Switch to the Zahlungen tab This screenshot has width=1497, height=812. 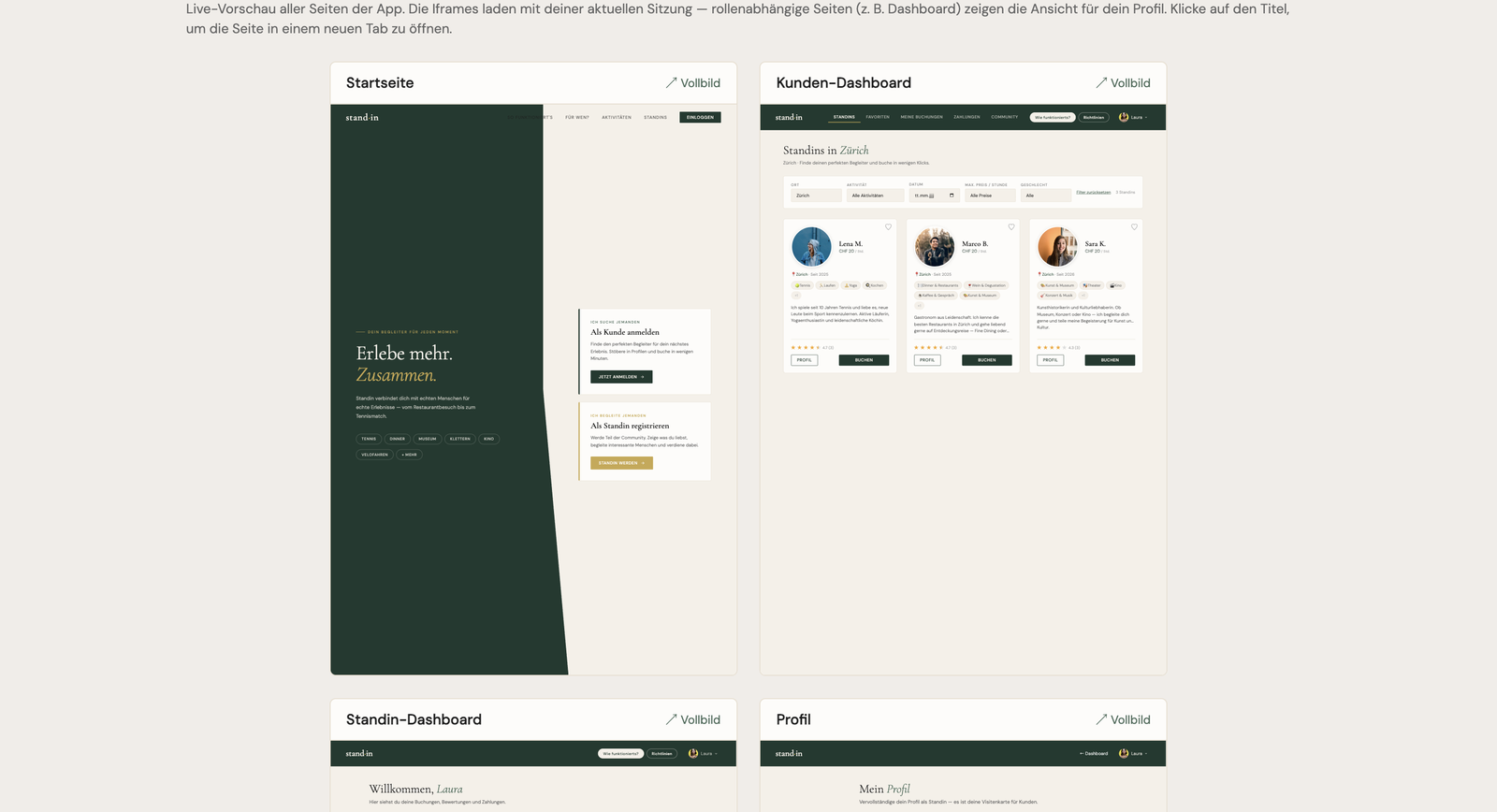coord(967,118)
